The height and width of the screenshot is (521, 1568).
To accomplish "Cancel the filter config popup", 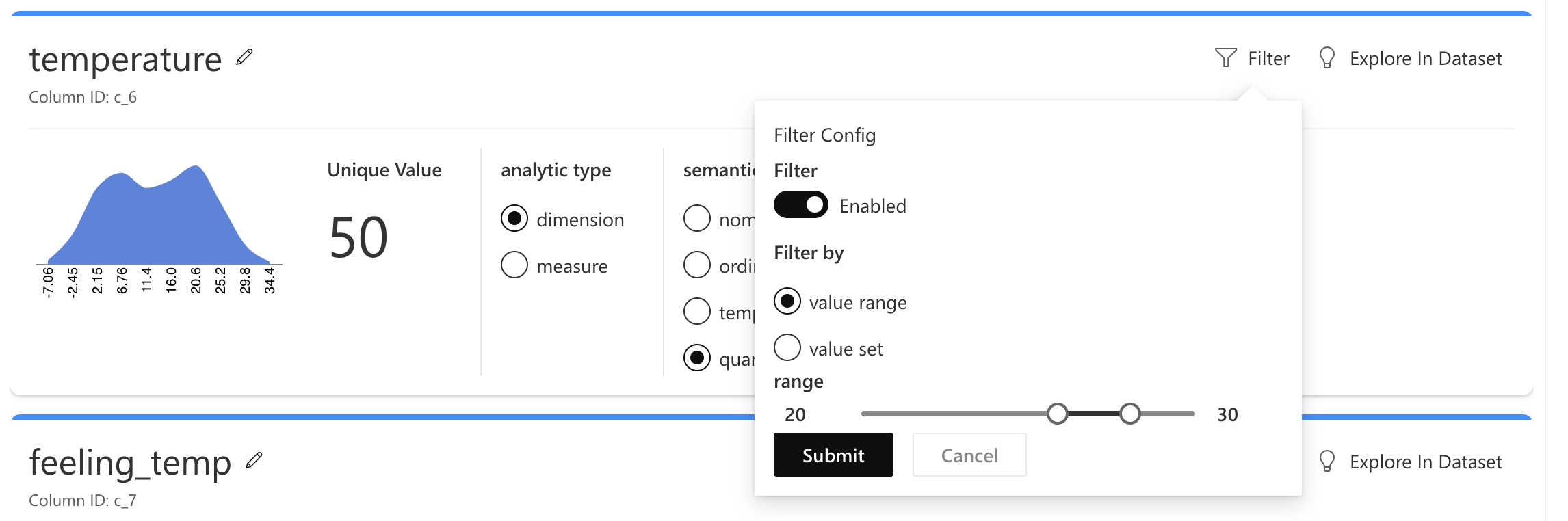I will (969, 455).
